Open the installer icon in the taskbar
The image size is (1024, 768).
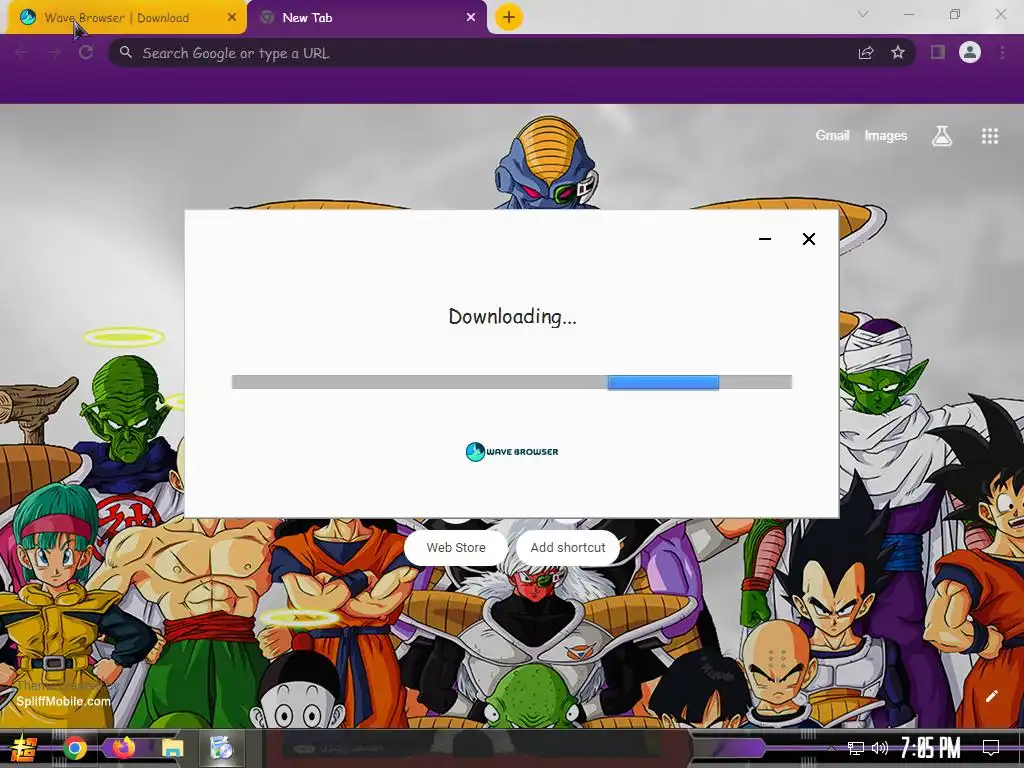tap(221, 748)
